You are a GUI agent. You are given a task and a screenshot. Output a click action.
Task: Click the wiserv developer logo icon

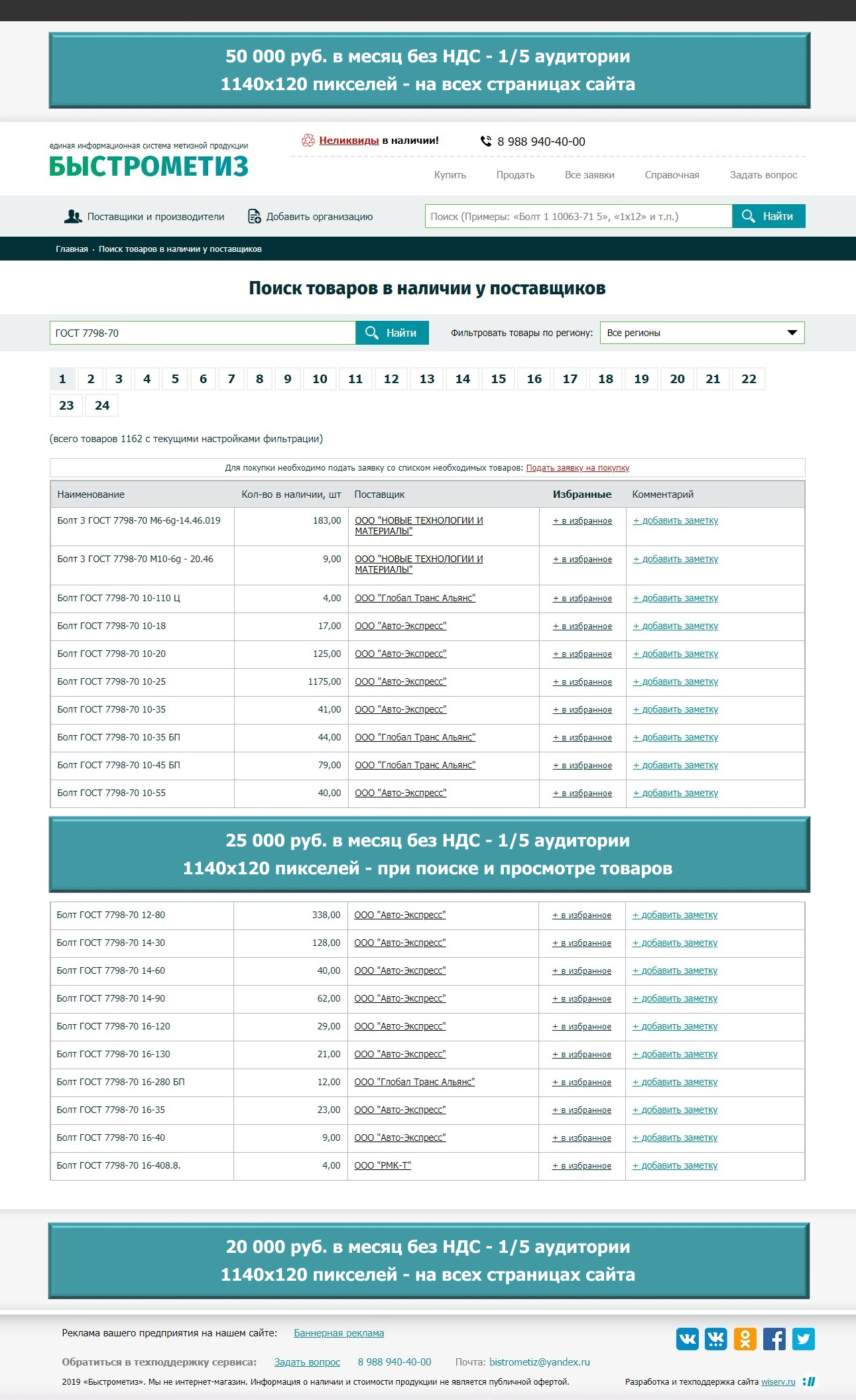(809, 1381)
